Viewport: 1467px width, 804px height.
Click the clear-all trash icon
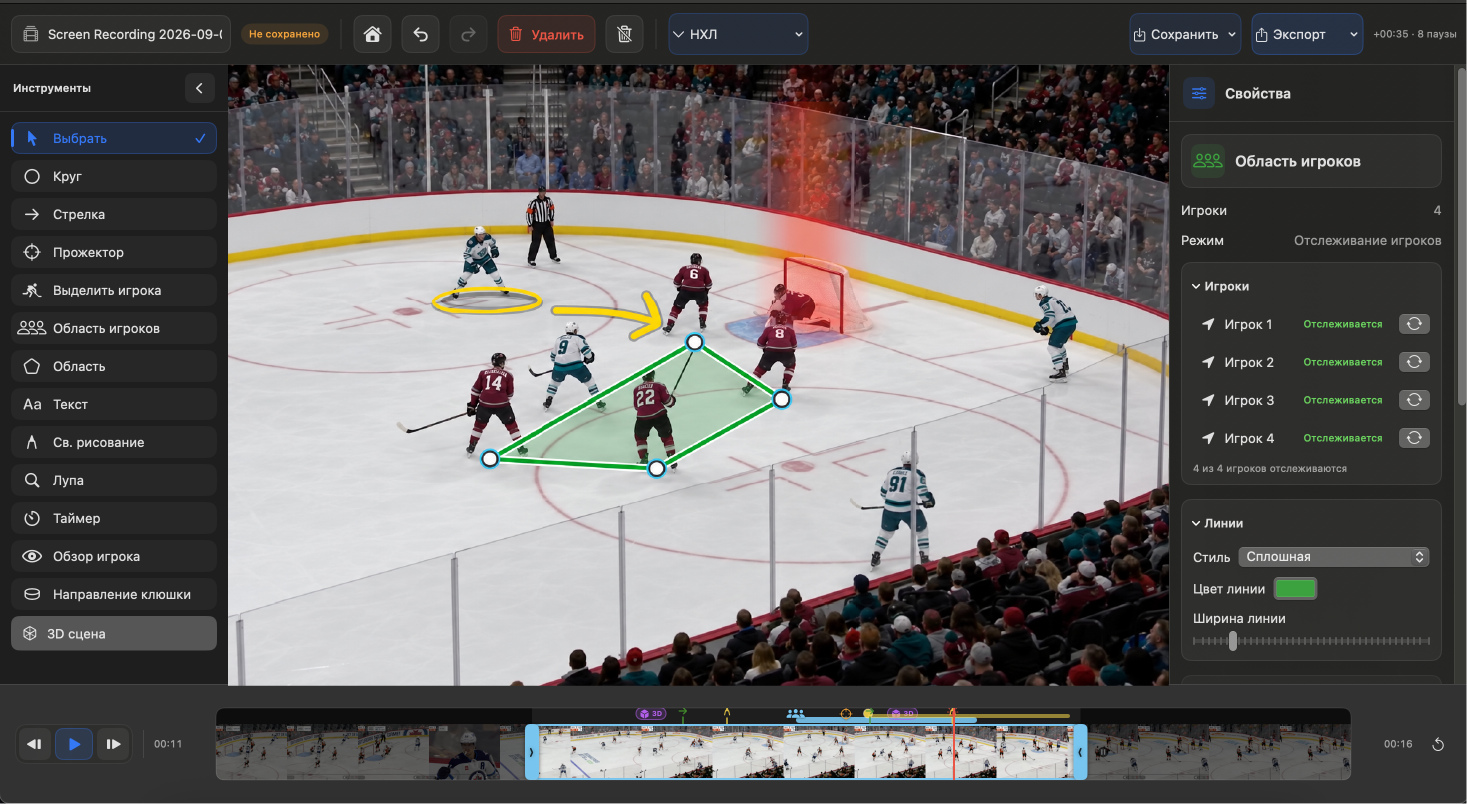click(625, 34)
